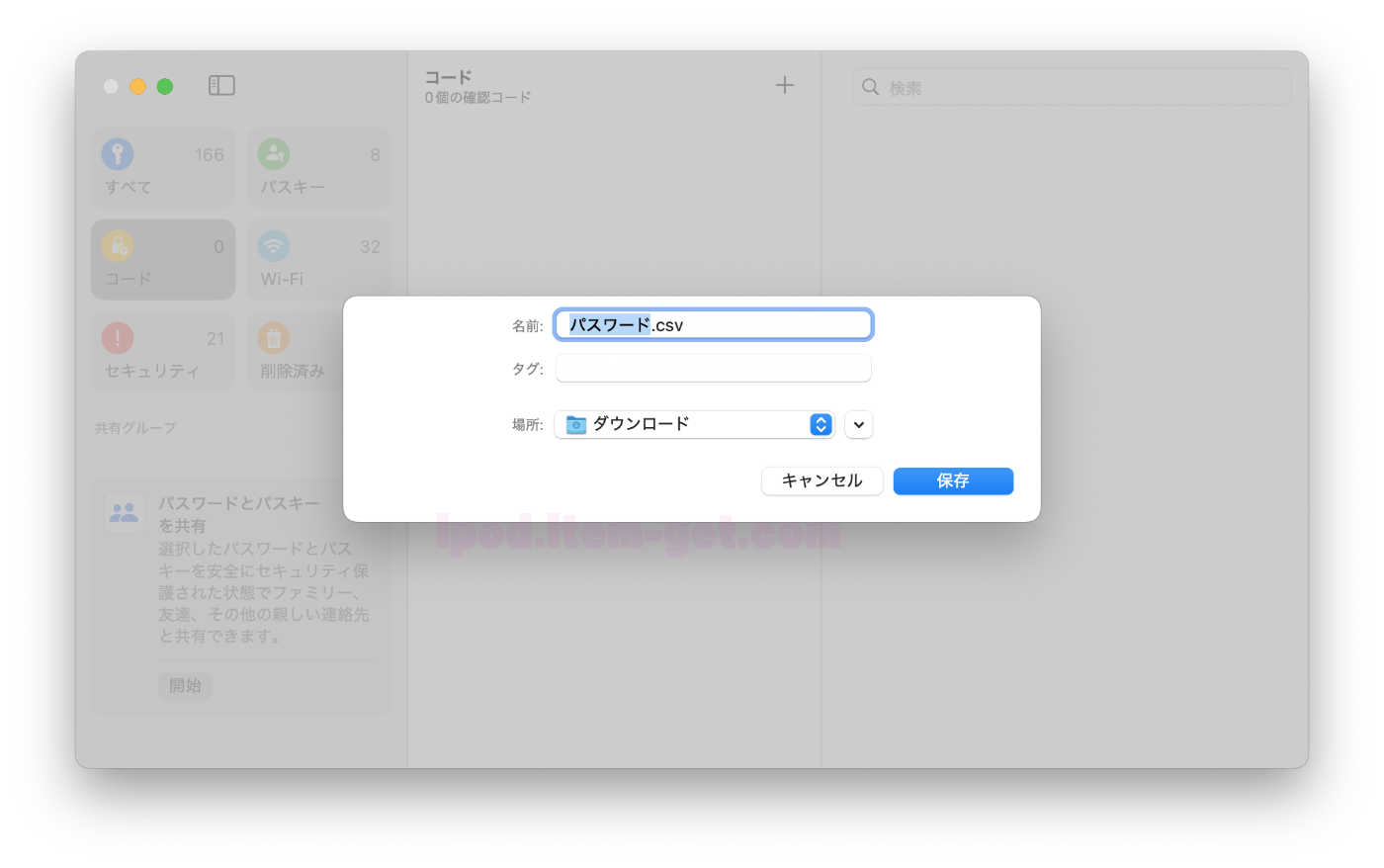The width and height of the screenshot is (1384, 868).
Task: Click the magnifying glass search icon
Action: 871,87
